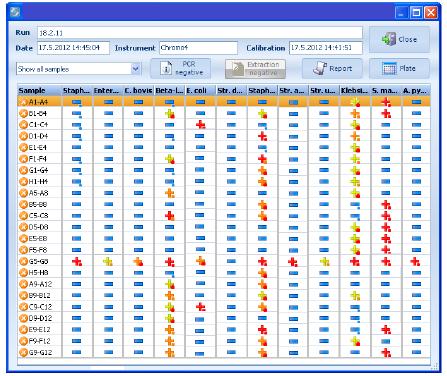
Task: Click the red plus in A. py column, row G5-G8
Action: pyautogui.click(x=415, y=261)
